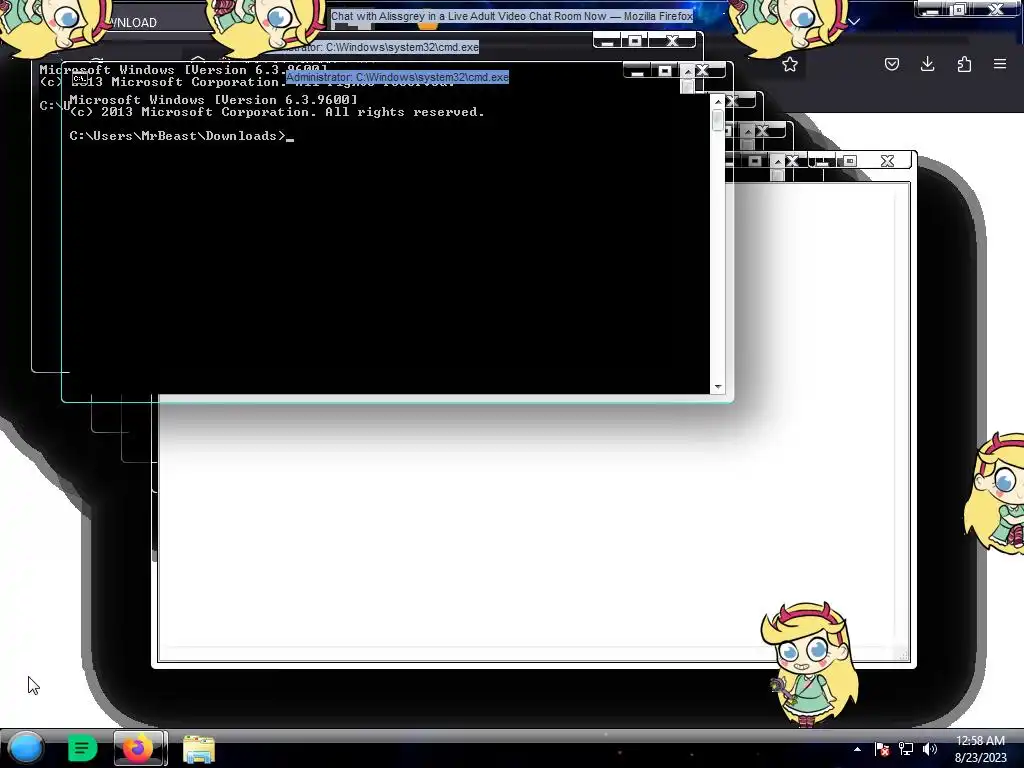Bookmark this page with the star icon
This screenshot has width=1024, height=768.
[x=790, y=64]
